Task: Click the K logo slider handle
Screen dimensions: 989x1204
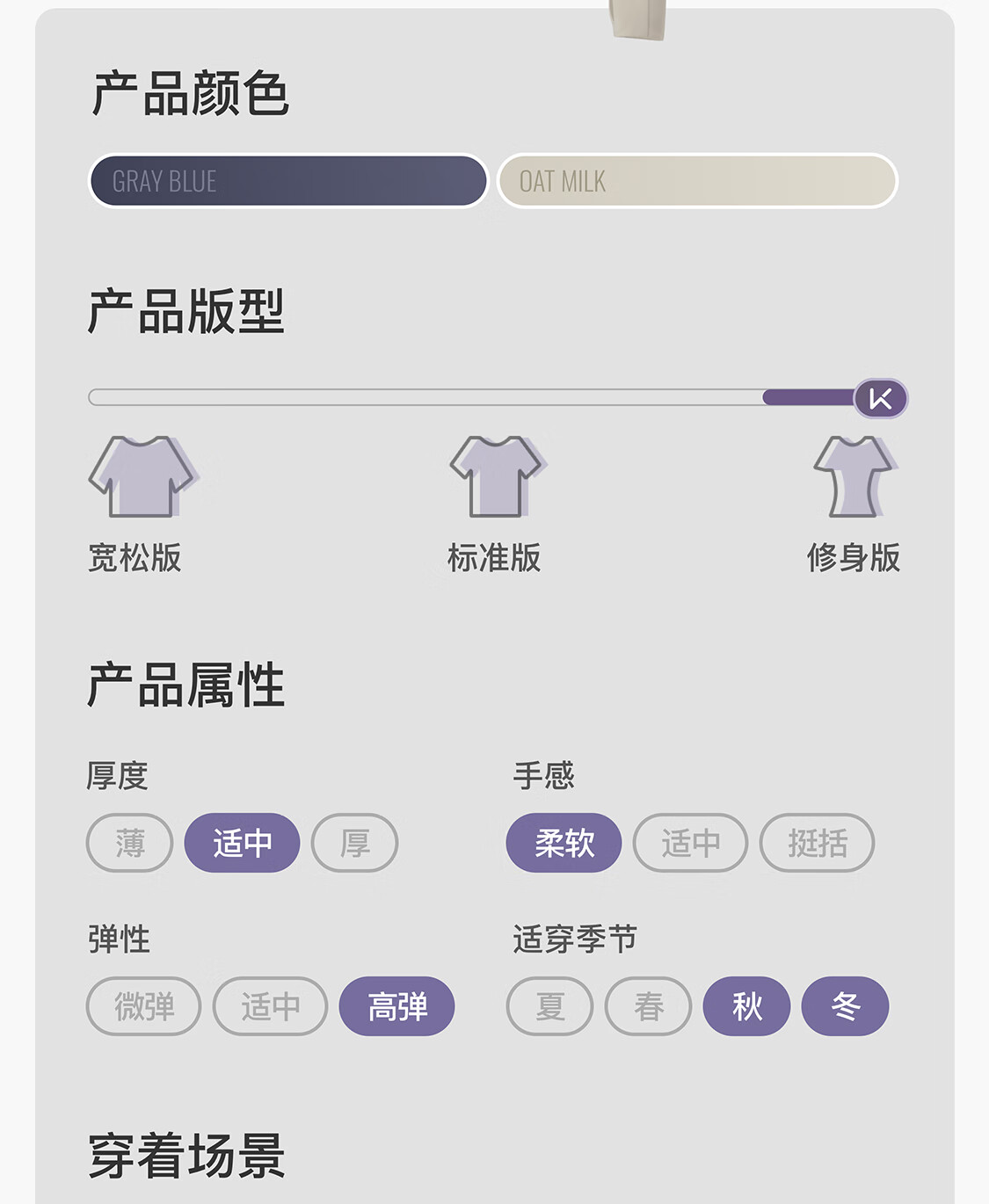Action: [880, 399]
